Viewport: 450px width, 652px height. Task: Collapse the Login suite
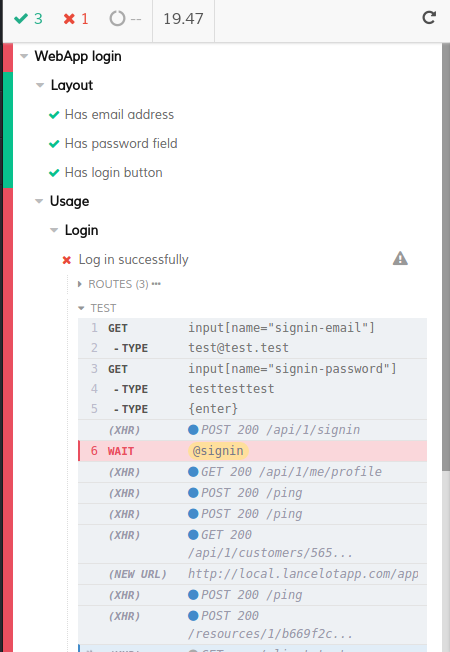(x=54, y=230)
